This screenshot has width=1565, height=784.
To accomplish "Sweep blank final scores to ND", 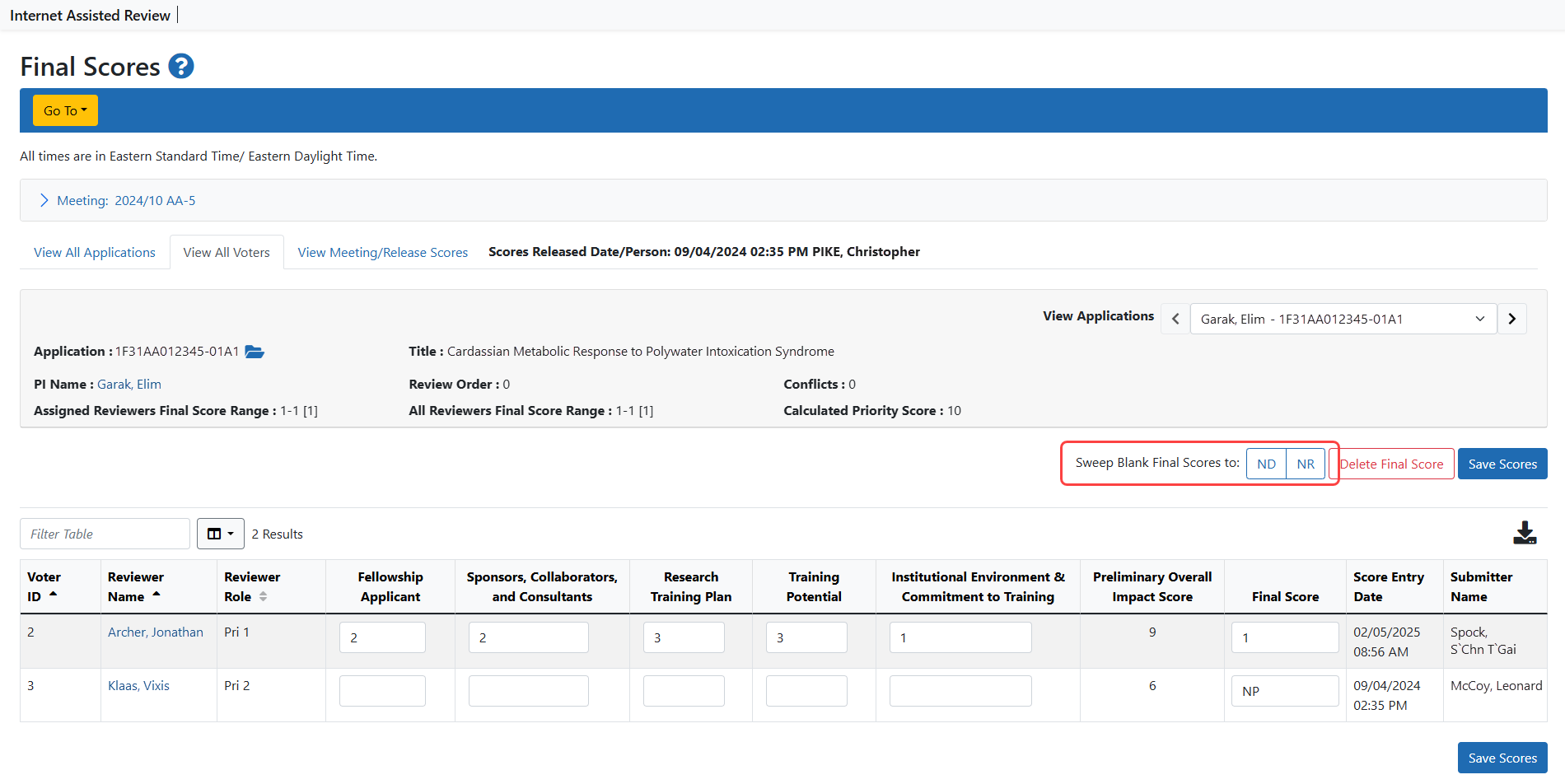I will pos(1266,464).
